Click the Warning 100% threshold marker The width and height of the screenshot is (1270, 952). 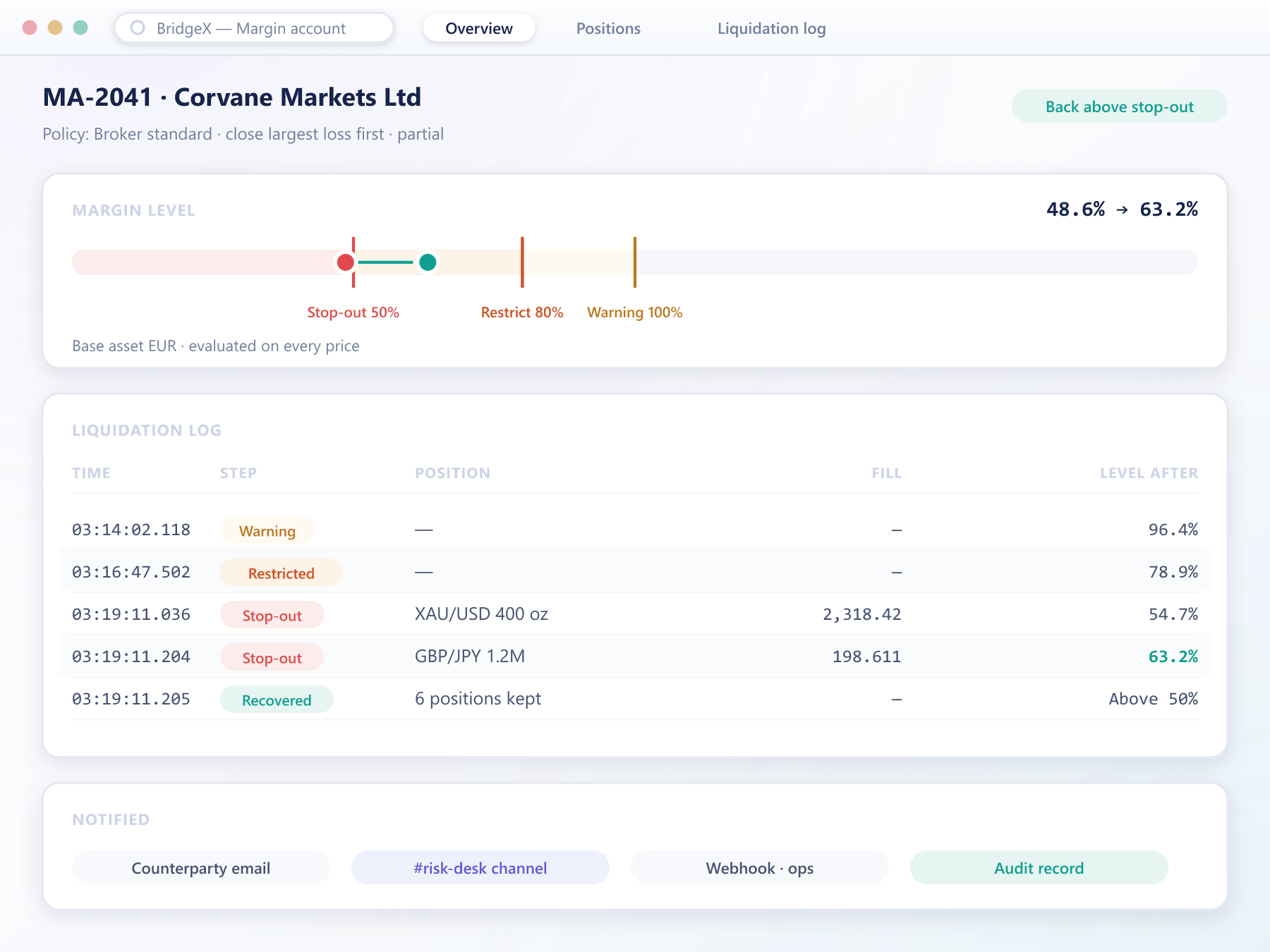coord(635,262)
